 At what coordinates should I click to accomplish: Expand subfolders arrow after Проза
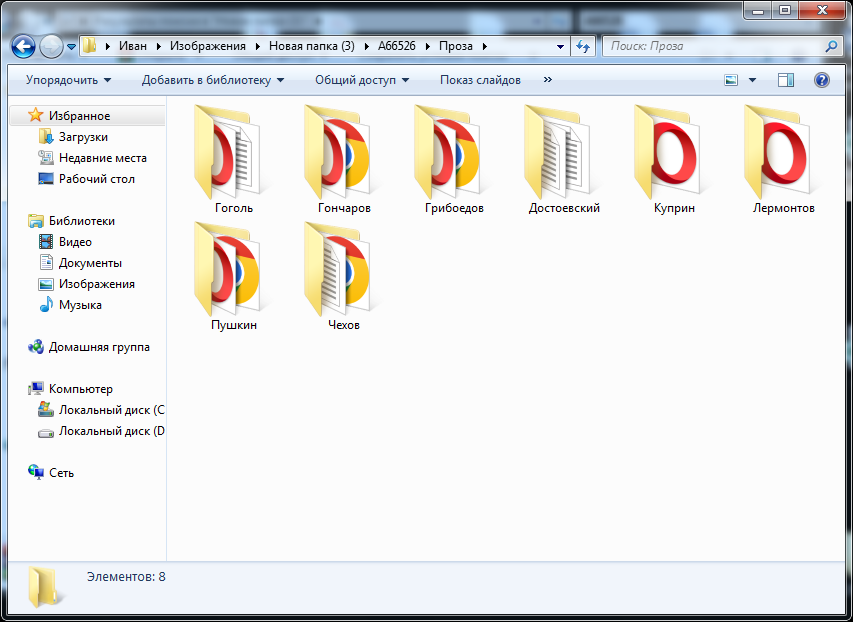pyautogui.click(x=485, y=46)
